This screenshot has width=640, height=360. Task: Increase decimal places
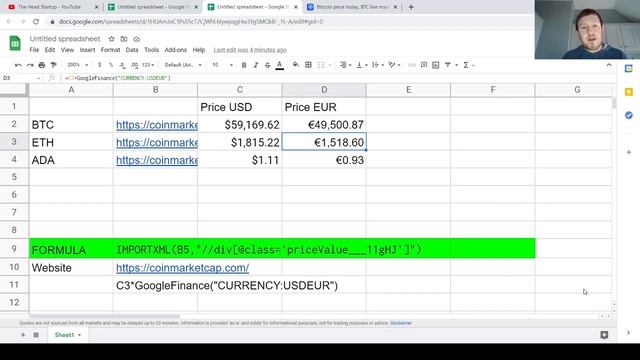point(134,65)
